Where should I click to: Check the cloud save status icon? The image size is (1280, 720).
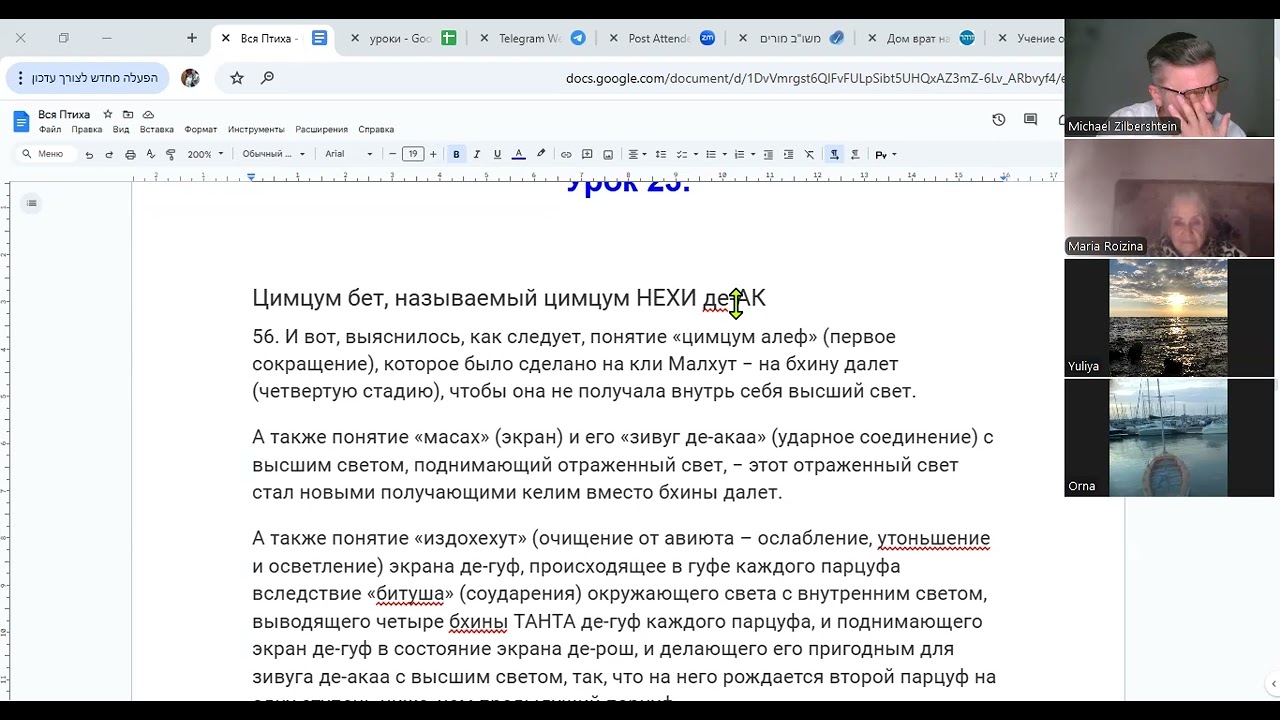[x=148, y=114]
